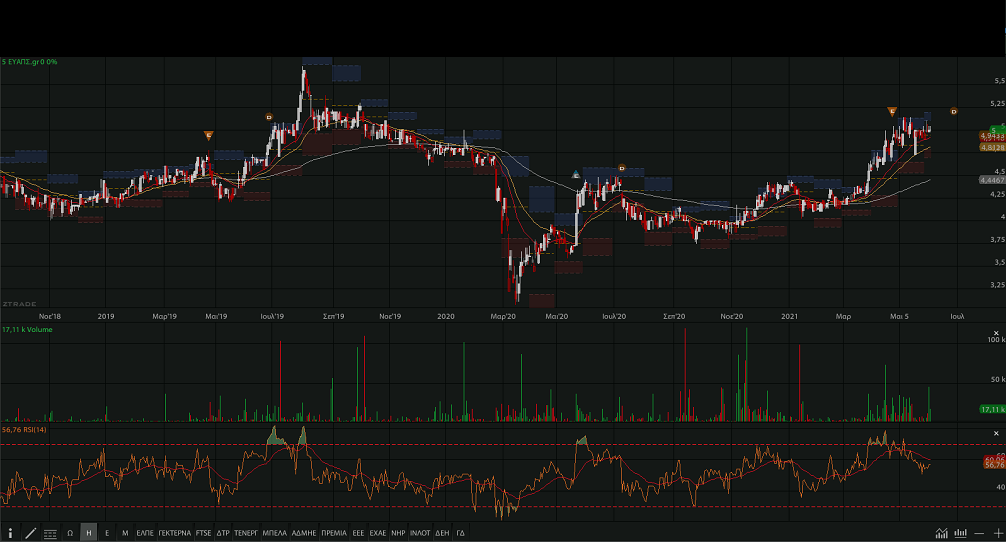Click the orange triangle marker near Μαϊ'19

(208, 135)
